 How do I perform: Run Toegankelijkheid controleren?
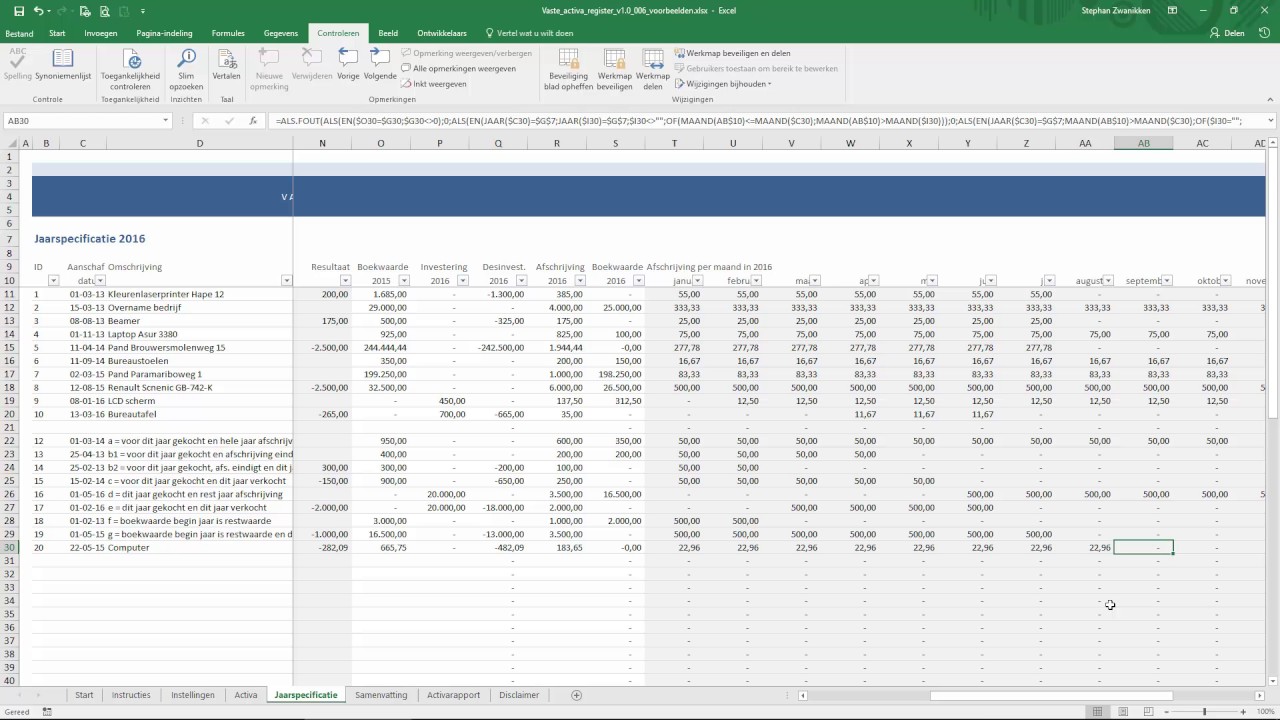tap(131, 69)
